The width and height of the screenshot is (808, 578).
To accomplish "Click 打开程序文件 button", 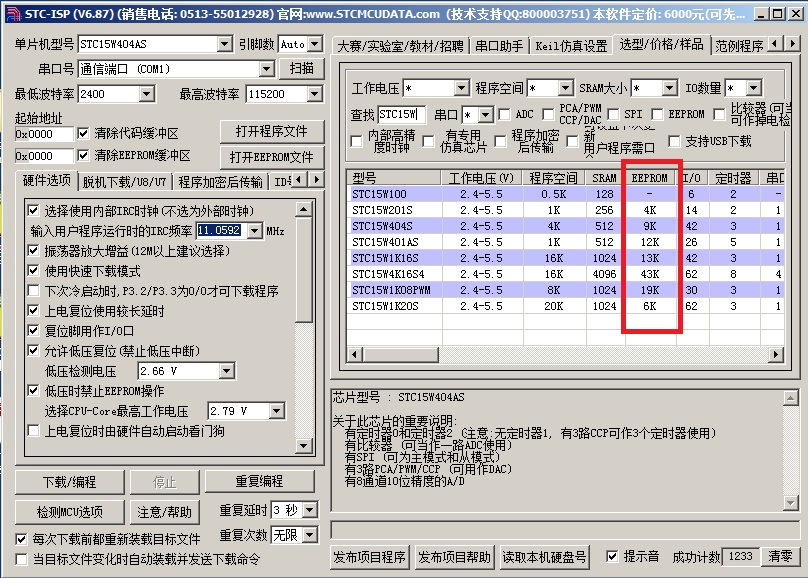I will [x=272, y=131].
